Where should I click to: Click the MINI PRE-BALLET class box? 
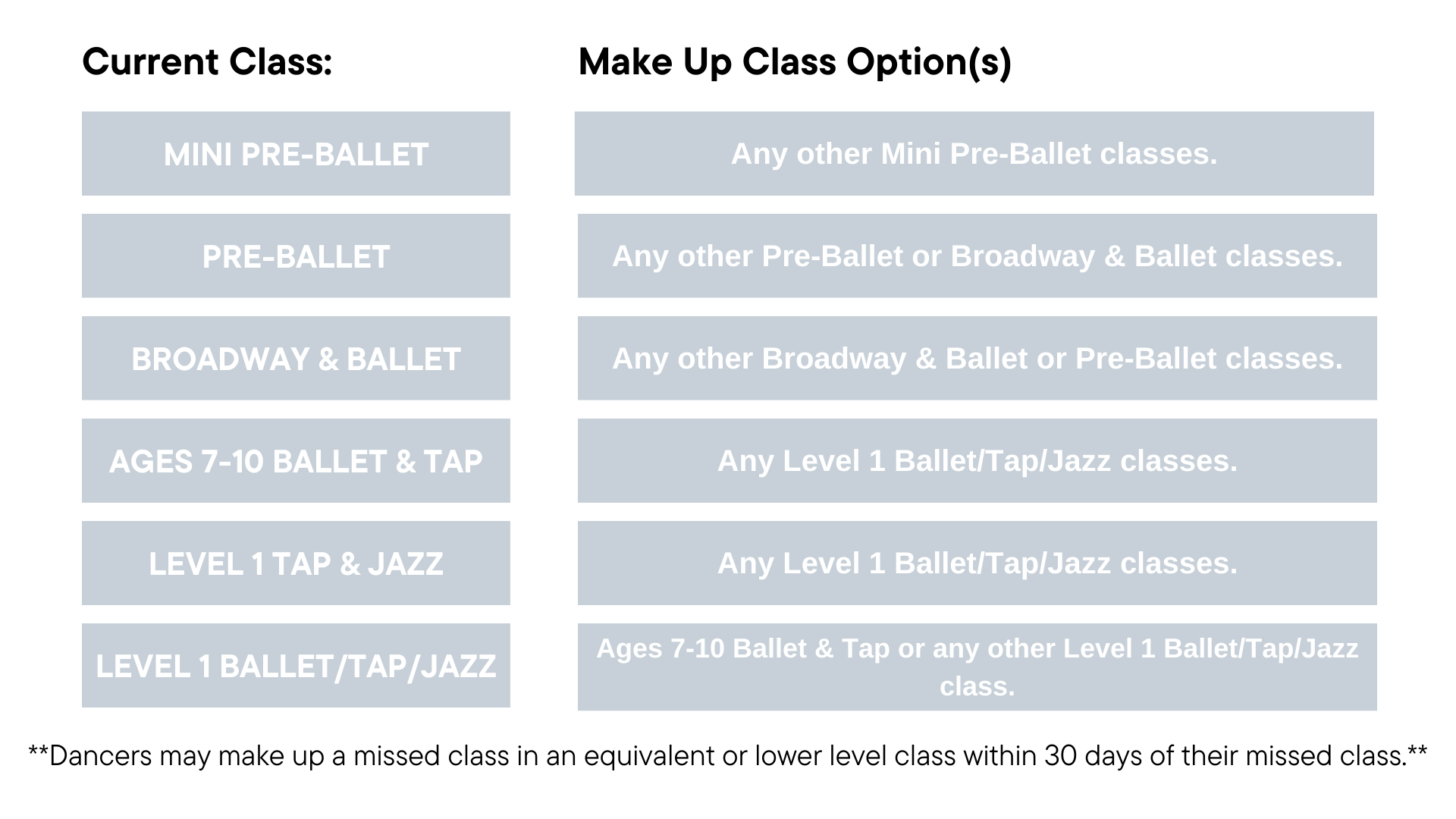(296, 154)
